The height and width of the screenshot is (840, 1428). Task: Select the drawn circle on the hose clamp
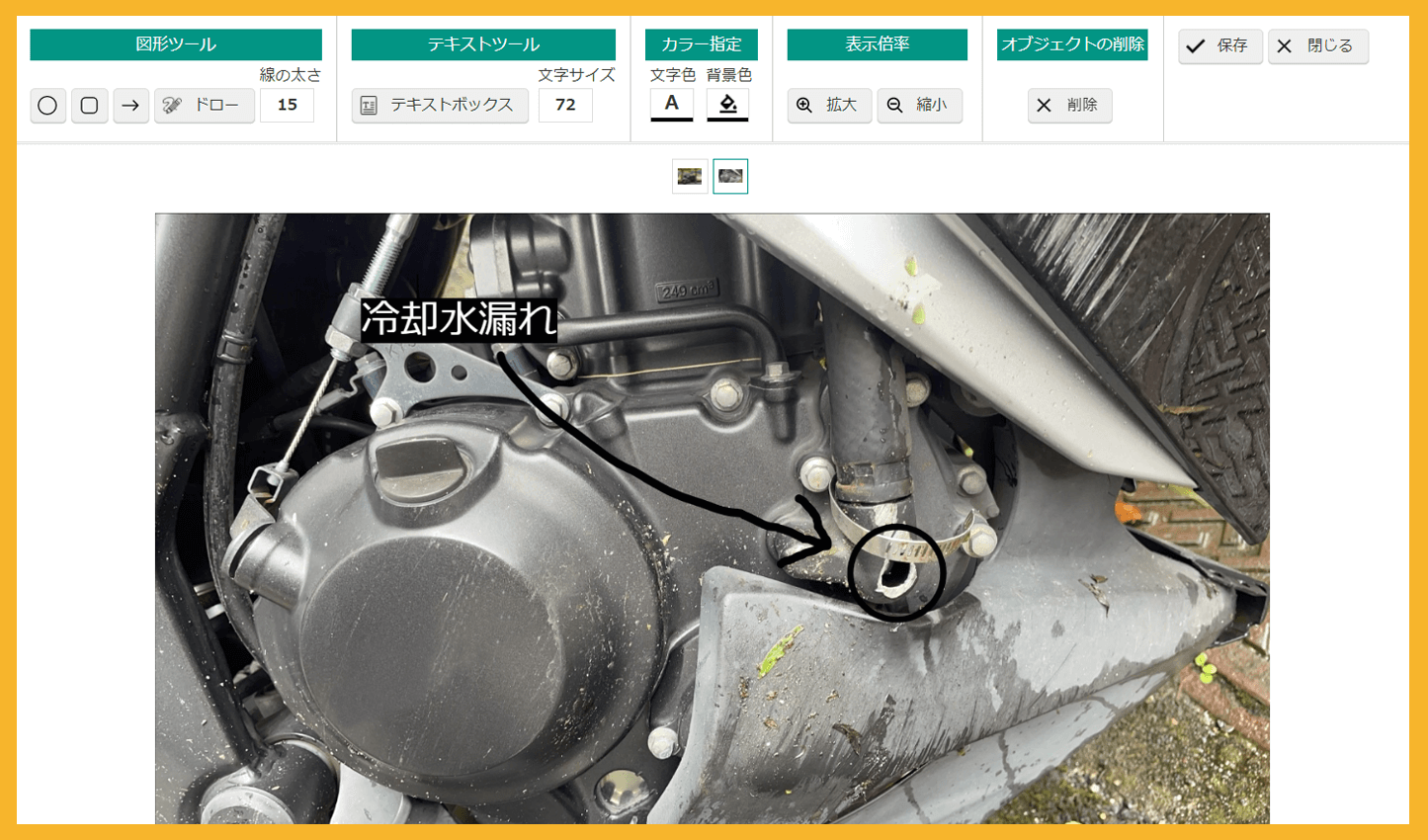point(896,572)
